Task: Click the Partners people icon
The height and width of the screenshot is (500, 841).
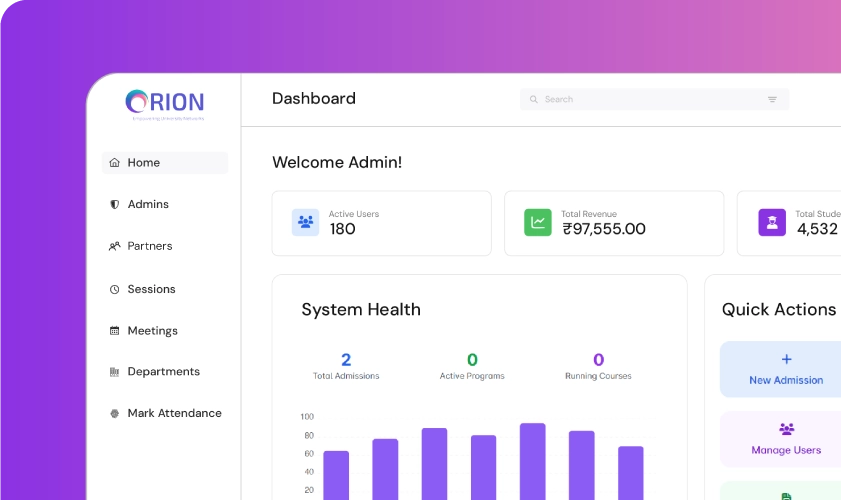Action: pyautogui.click(x=115, y=246)
